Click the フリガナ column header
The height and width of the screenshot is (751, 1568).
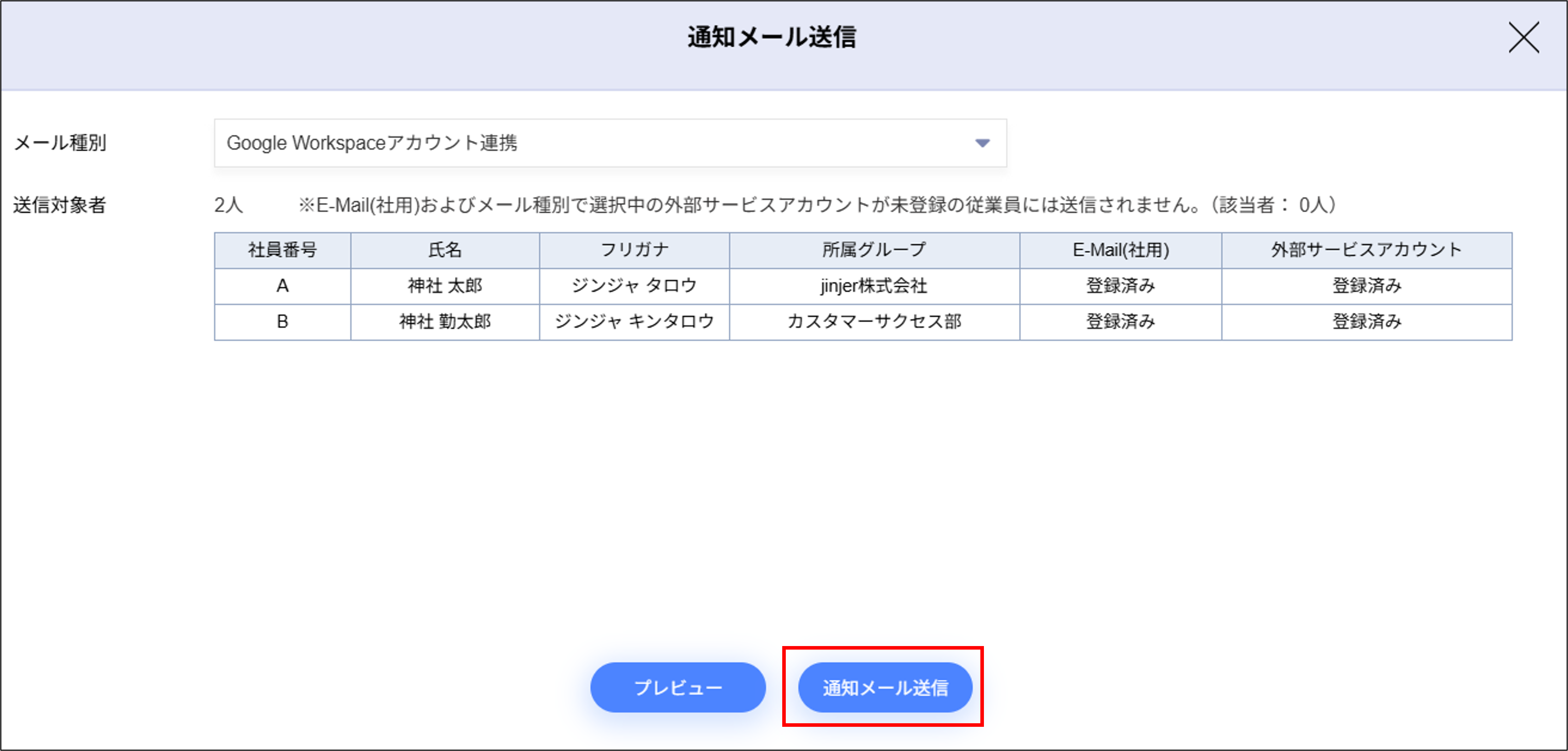[x=634, y=249]
